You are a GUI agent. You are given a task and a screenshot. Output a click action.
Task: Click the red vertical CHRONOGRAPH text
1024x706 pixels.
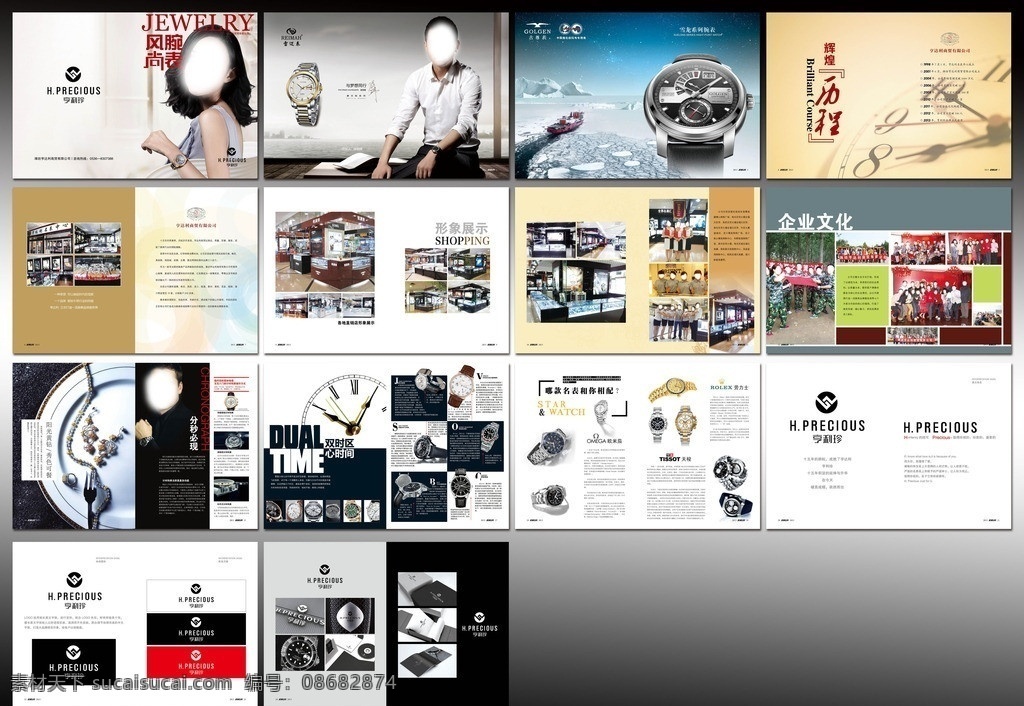(x=204, y=409)
